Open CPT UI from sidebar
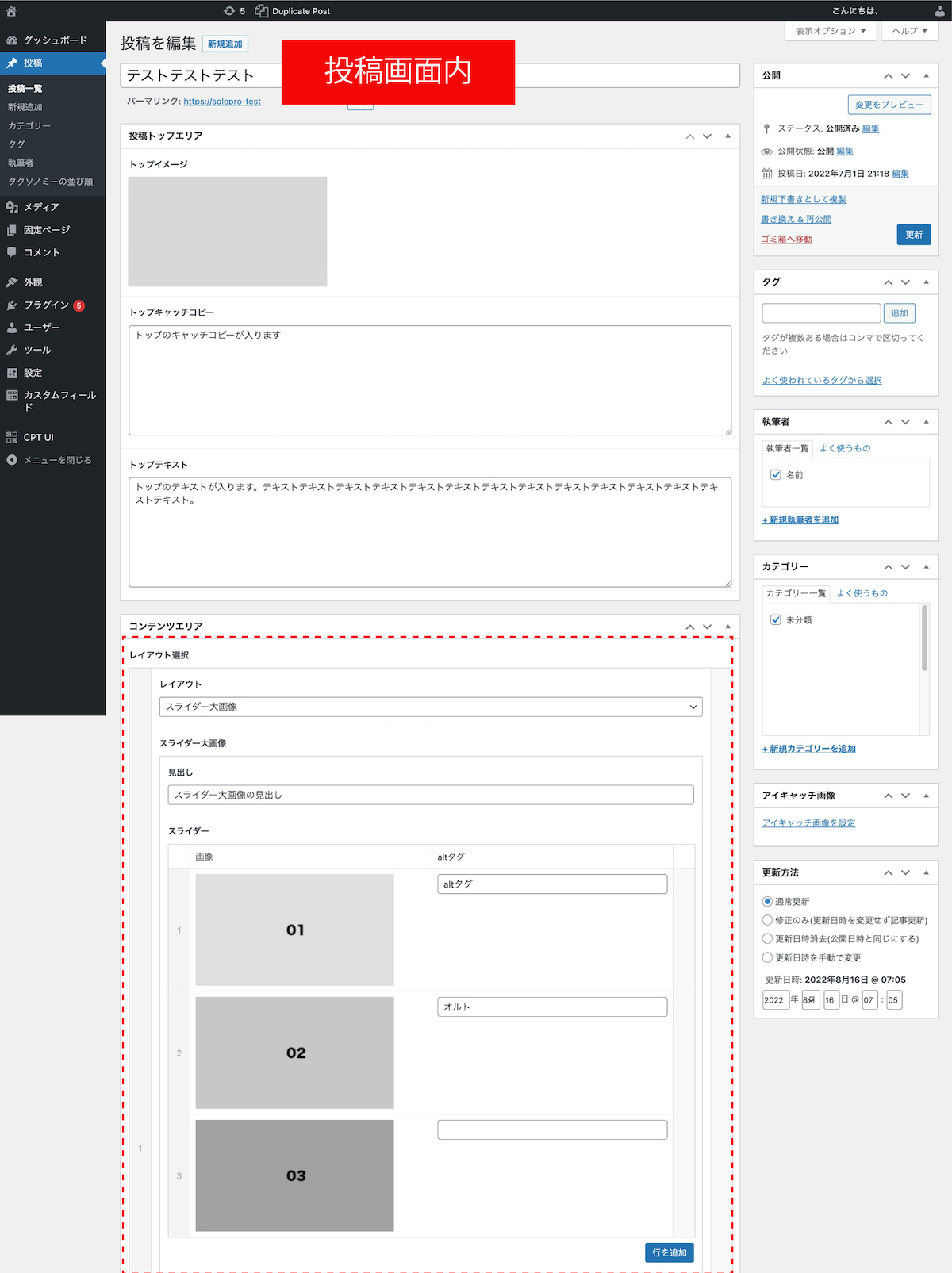The image size is (952, 1273). pos(38,438)
